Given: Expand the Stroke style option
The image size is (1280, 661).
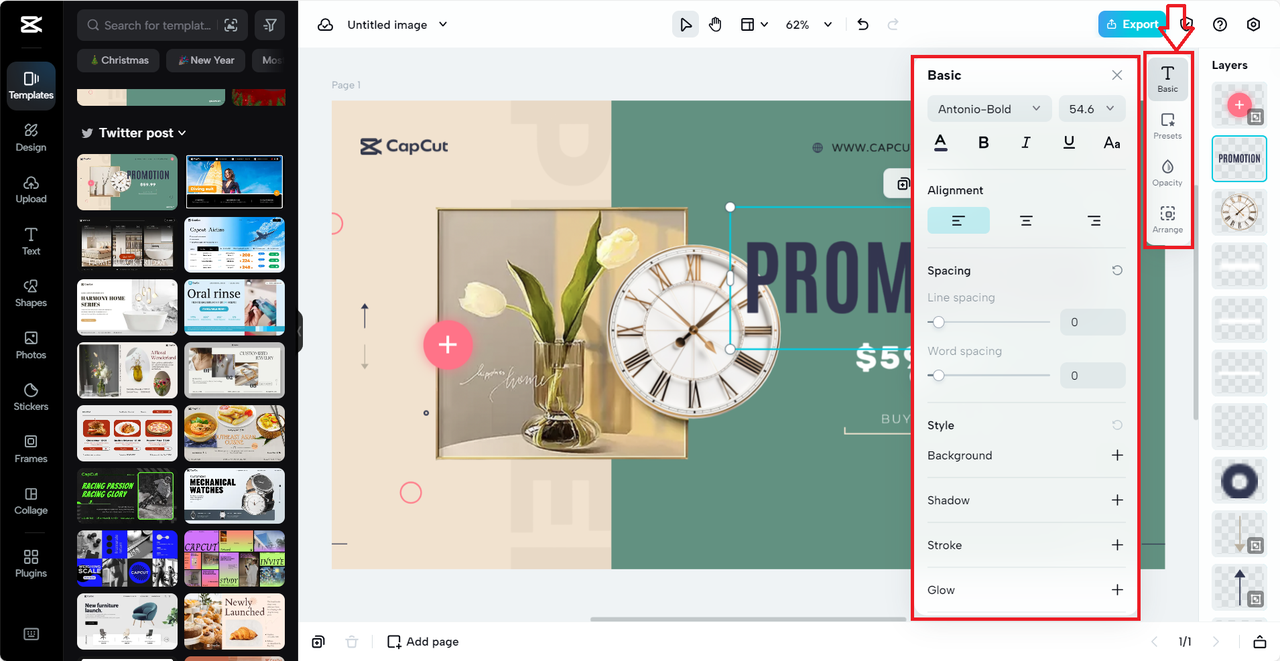Looking at the screenshot, I should (x=1117, y=545).
